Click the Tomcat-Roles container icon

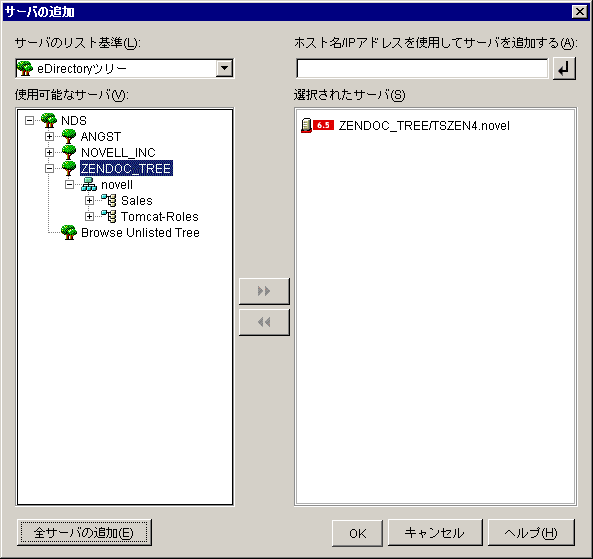109,216
